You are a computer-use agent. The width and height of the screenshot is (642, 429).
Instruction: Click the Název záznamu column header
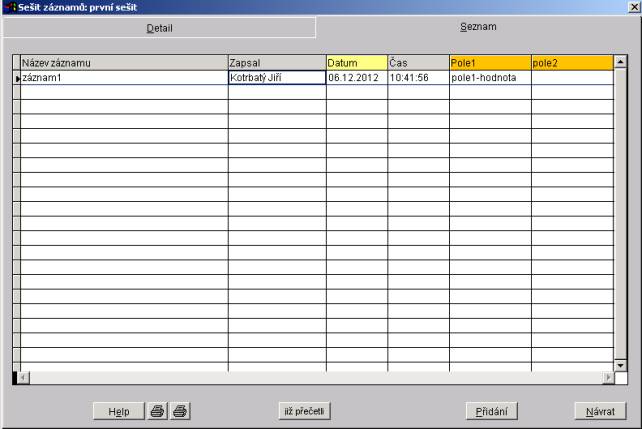(x=123, y=63)
